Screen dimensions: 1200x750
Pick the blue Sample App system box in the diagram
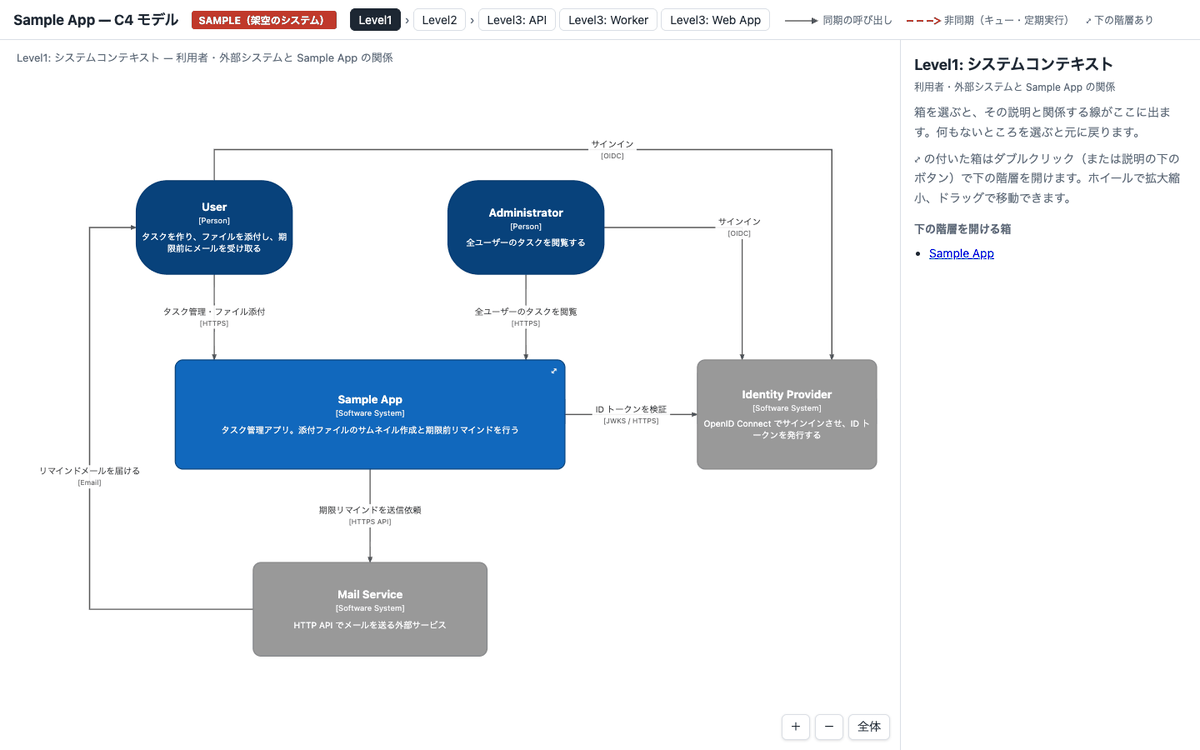[x=370, y=414]
